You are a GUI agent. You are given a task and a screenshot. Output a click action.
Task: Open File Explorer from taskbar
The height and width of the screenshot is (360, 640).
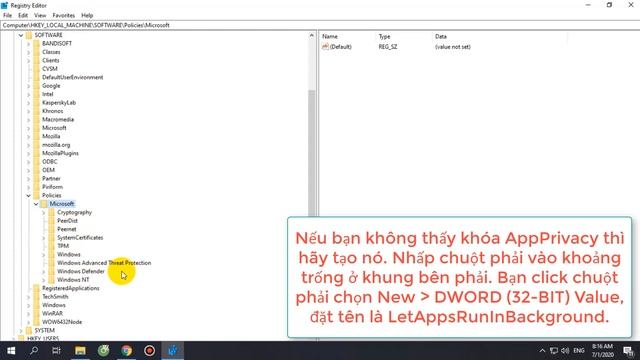80,351
